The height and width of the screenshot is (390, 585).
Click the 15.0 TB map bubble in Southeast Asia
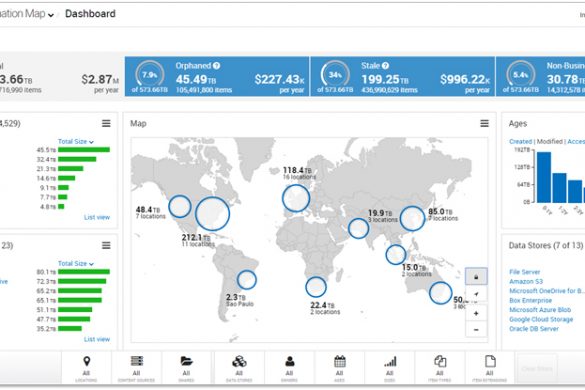point(395,255)
